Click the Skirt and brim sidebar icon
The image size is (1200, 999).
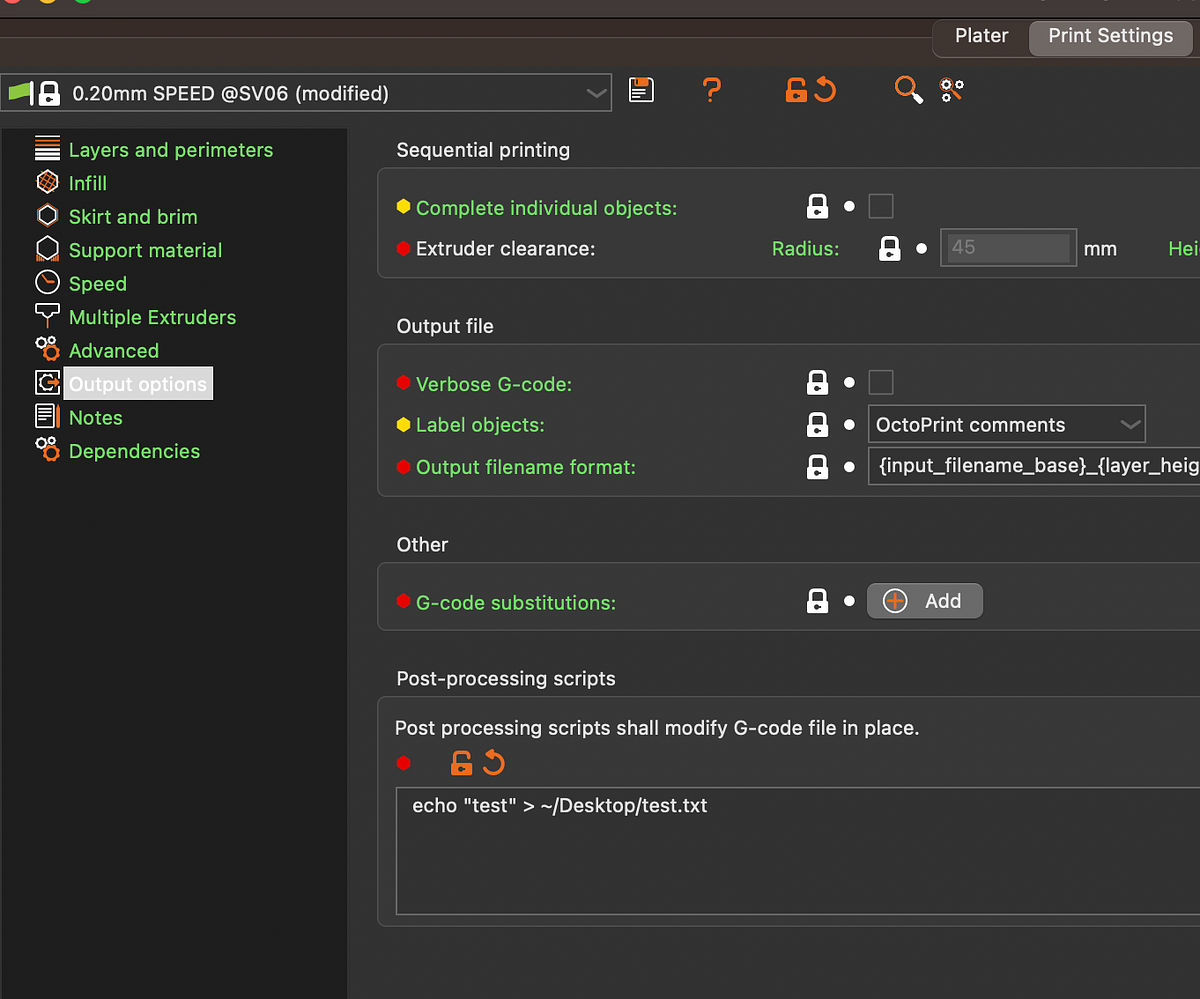tap(47, 216)
